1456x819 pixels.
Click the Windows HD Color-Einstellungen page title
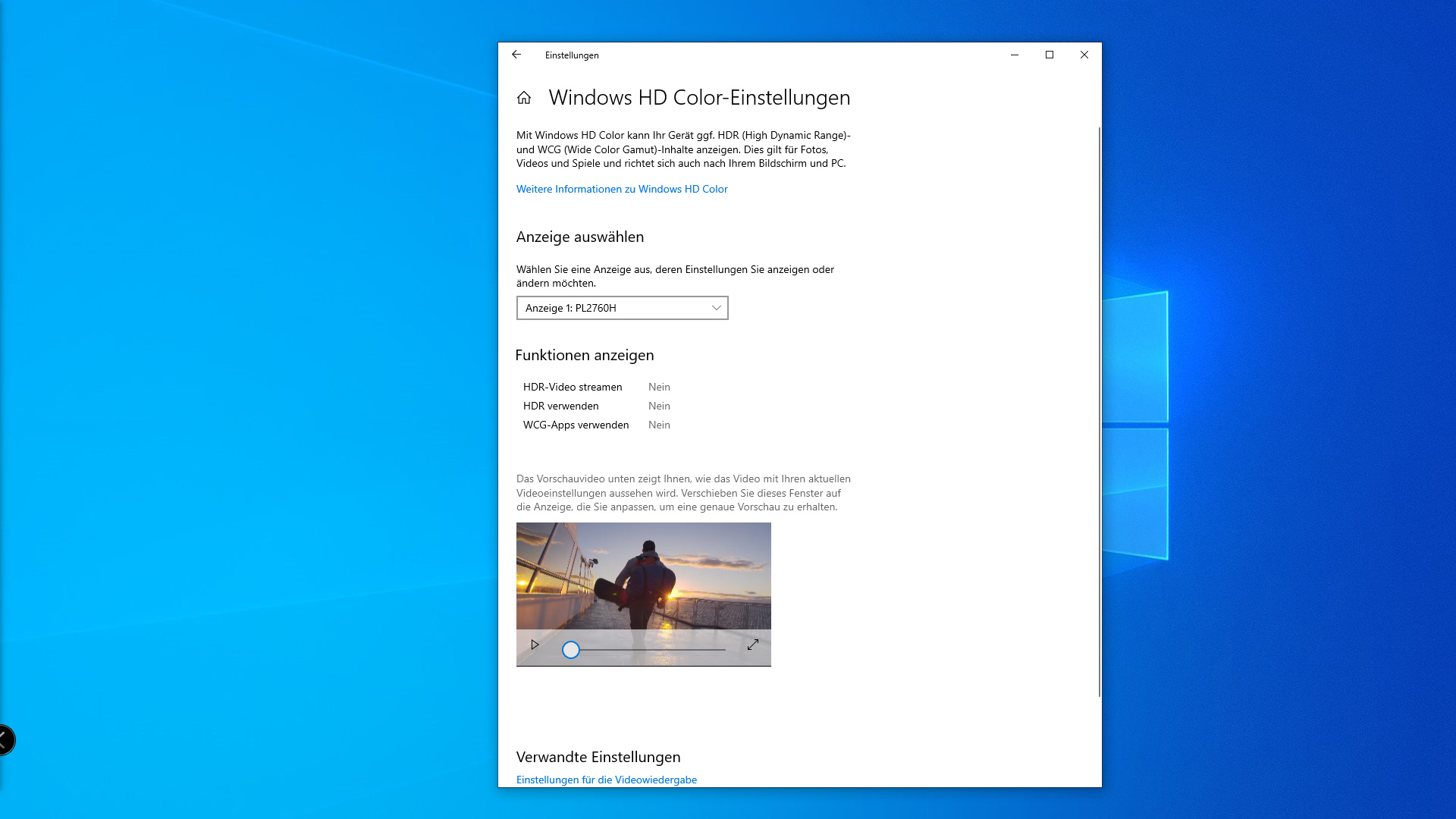point(699,98)
